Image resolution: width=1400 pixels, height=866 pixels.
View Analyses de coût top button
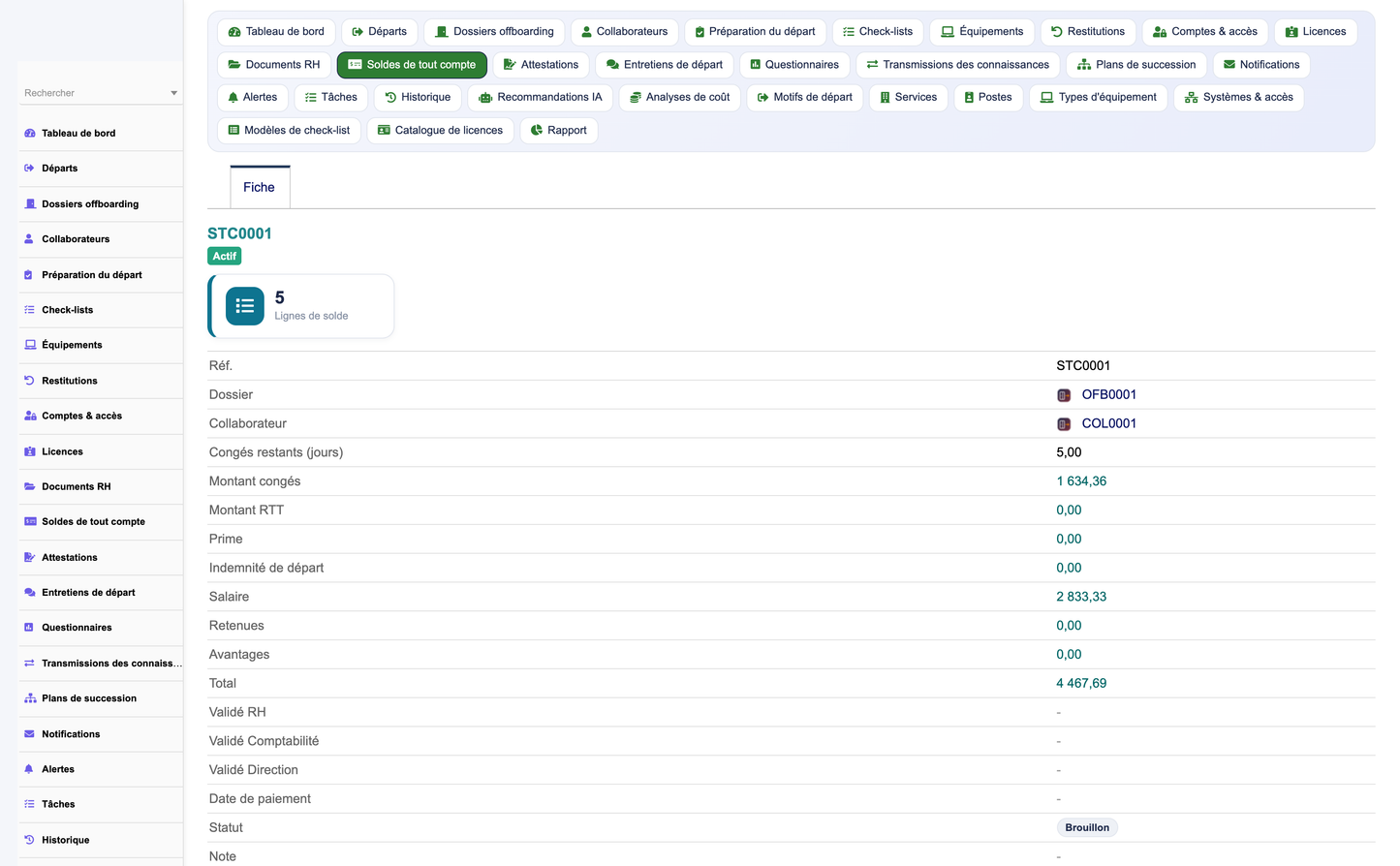coord(680,98)
